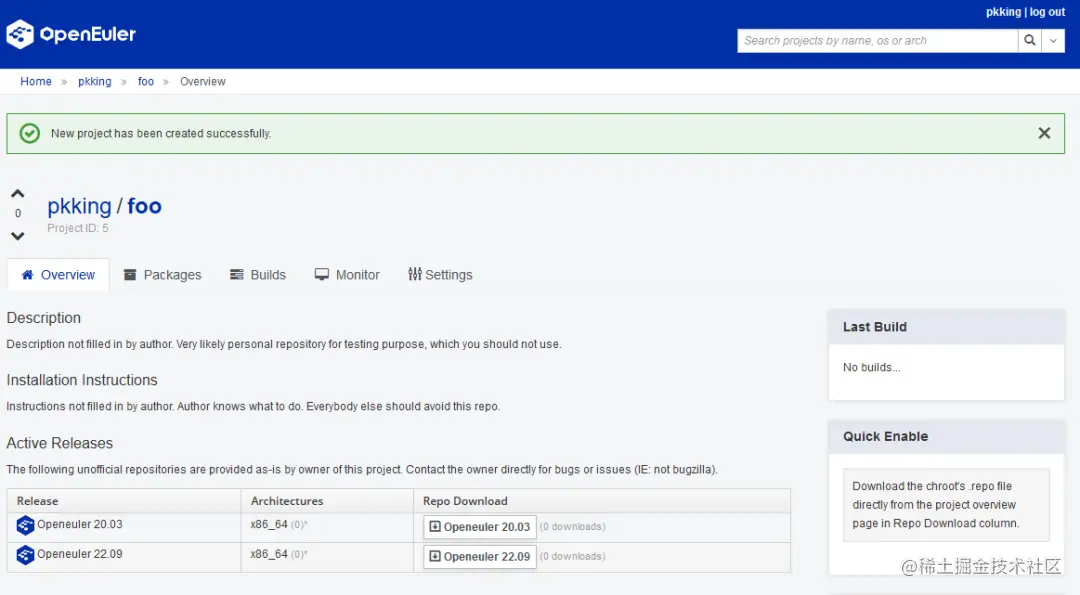Click the Active Releases heading

click(x=59, y=443)
